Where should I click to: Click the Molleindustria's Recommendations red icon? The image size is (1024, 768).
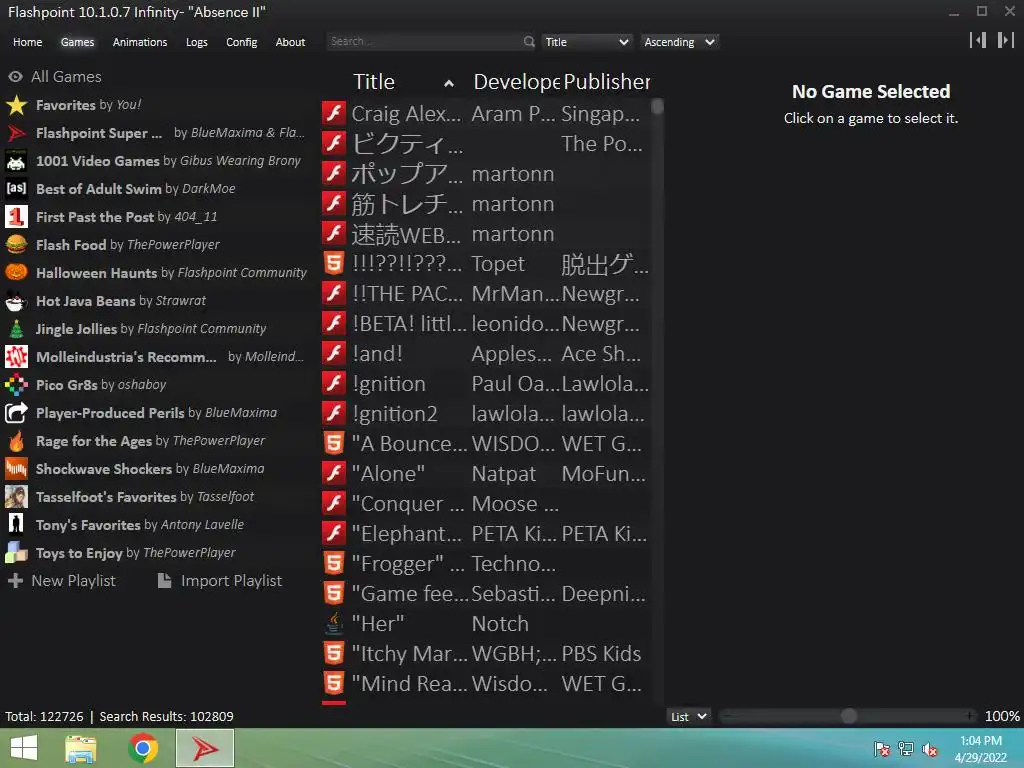click(x=16, y=357)
